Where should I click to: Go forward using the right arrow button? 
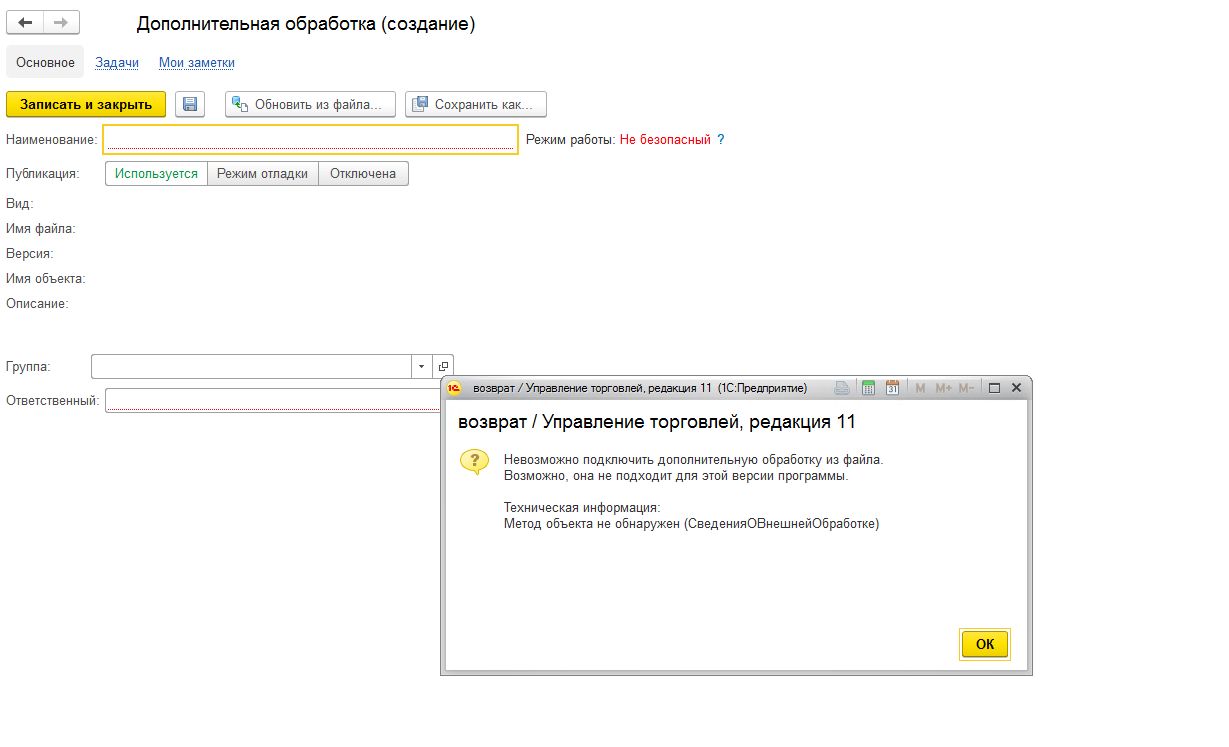click(61, 22)
